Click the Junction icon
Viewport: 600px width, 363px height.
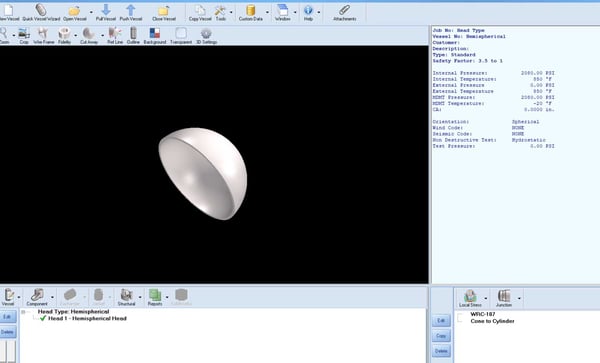pos(504,298)
